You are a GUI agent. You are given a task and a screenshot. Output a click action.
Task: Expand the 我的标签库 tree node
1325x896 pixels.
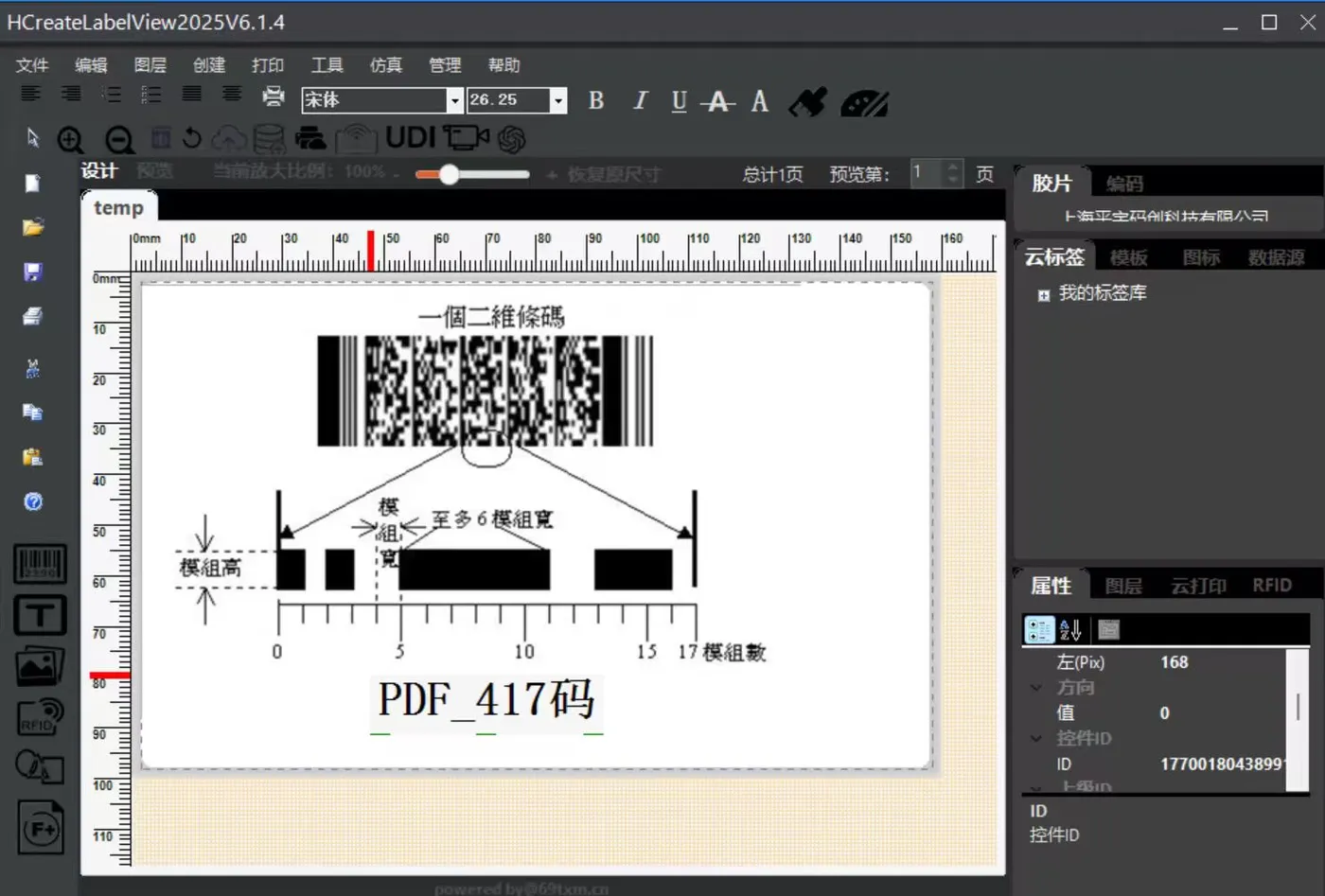(x=1043, y=295)
